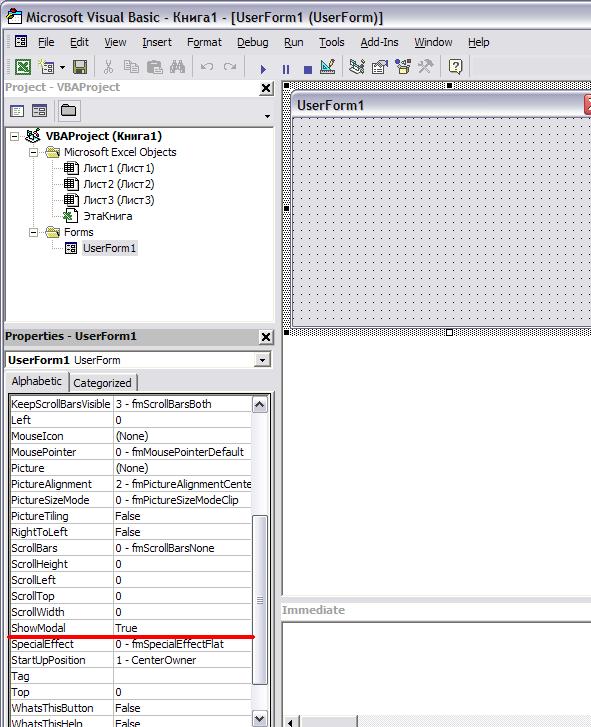Screen dimensions: 591x727
Task: Click the Copy toolbar icon
Action: coord(131,67)
